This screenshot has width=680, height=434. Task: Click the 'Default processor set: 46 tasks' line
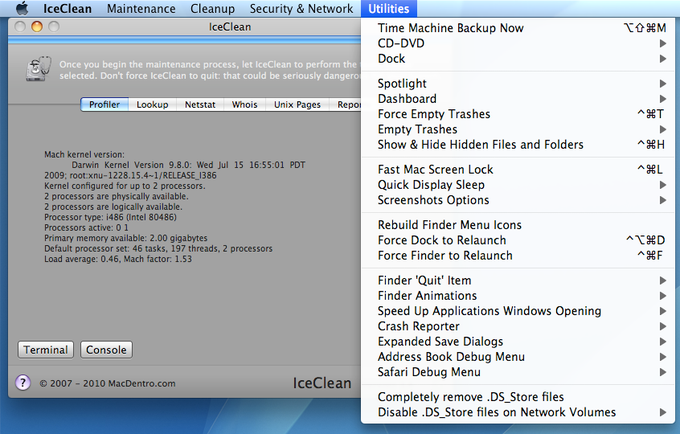point(158,248)
